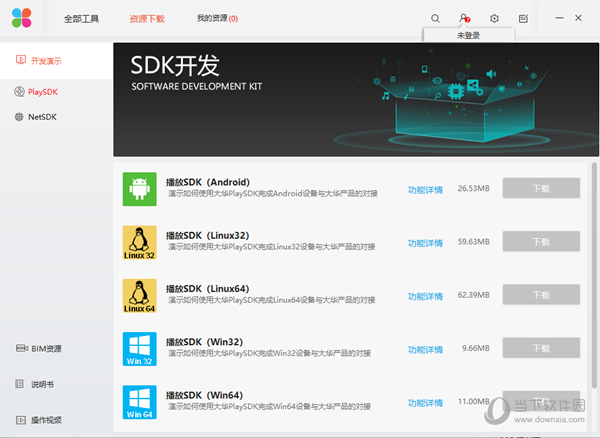The width and height of the screenshot is (600, 438).
Task: Click the message list icon in the title bar
Action: pos(523,18)
